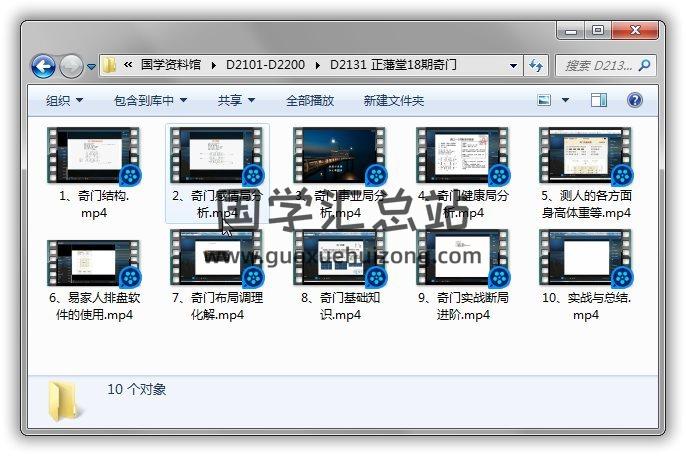Click file name 9、奇门实战断局进阶.mp4
This screenshot has height=456, width=686.
(x=463, y=306)
